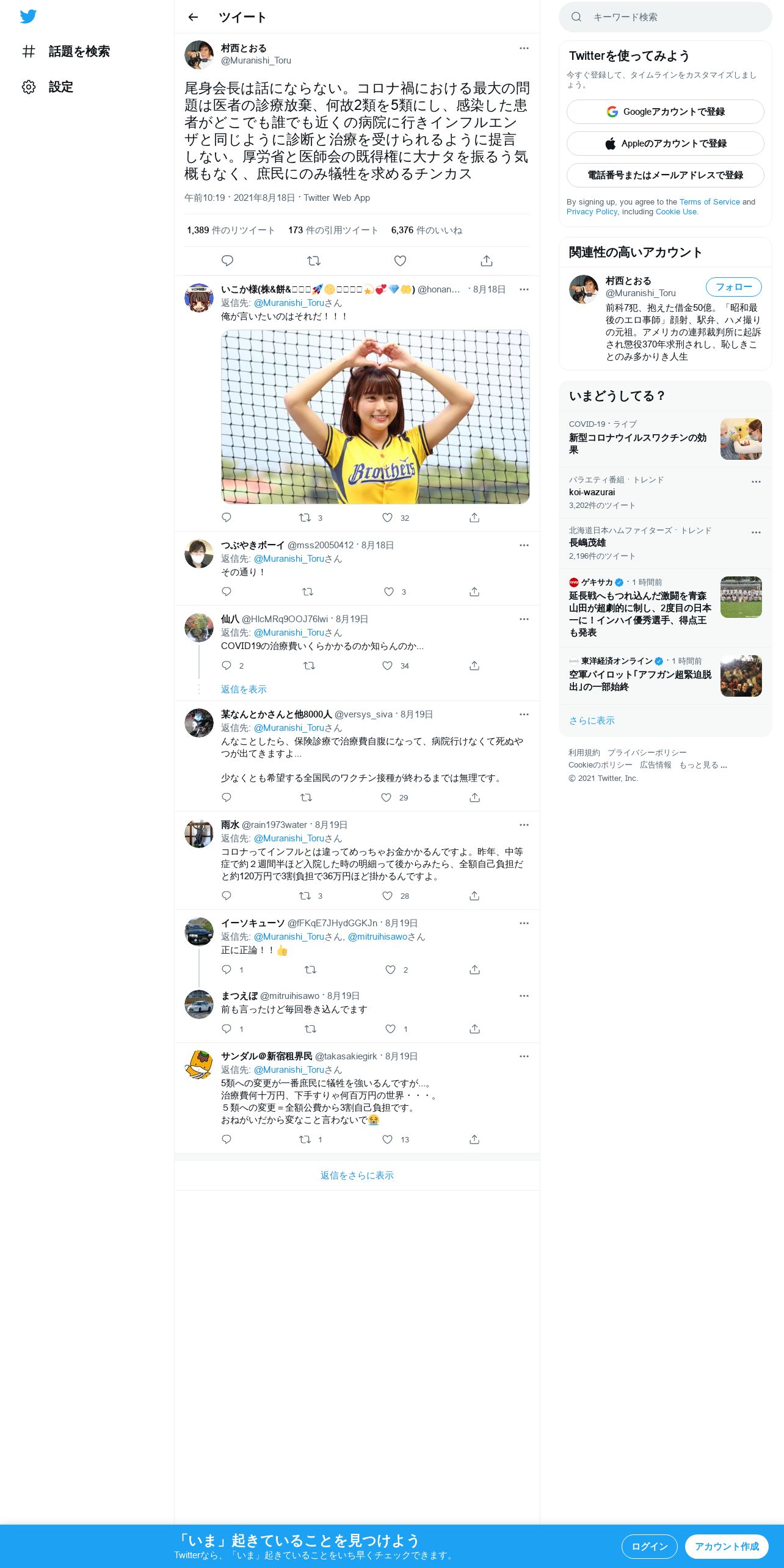Open options for koi-wazurai trend
Viewport: 784px width, 1568px height.
tap(756, 482)
